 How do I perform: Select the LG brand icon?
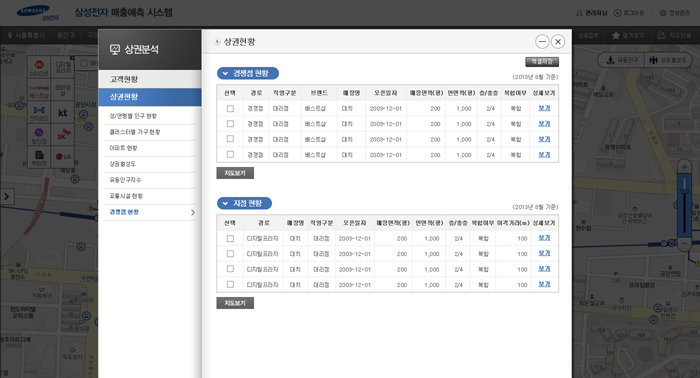click(x=63, y=157)
